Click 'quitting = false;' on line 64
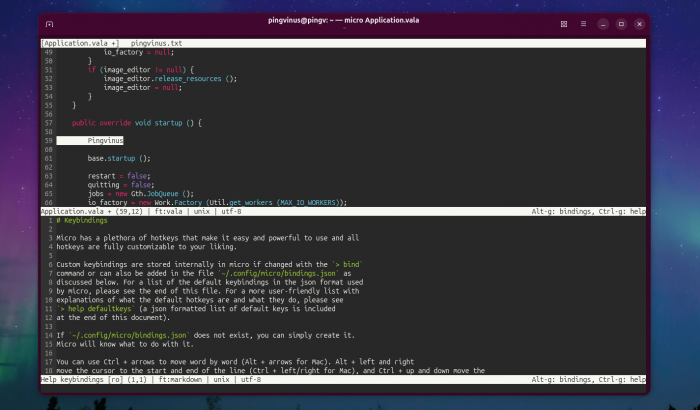 click(121, 185)
